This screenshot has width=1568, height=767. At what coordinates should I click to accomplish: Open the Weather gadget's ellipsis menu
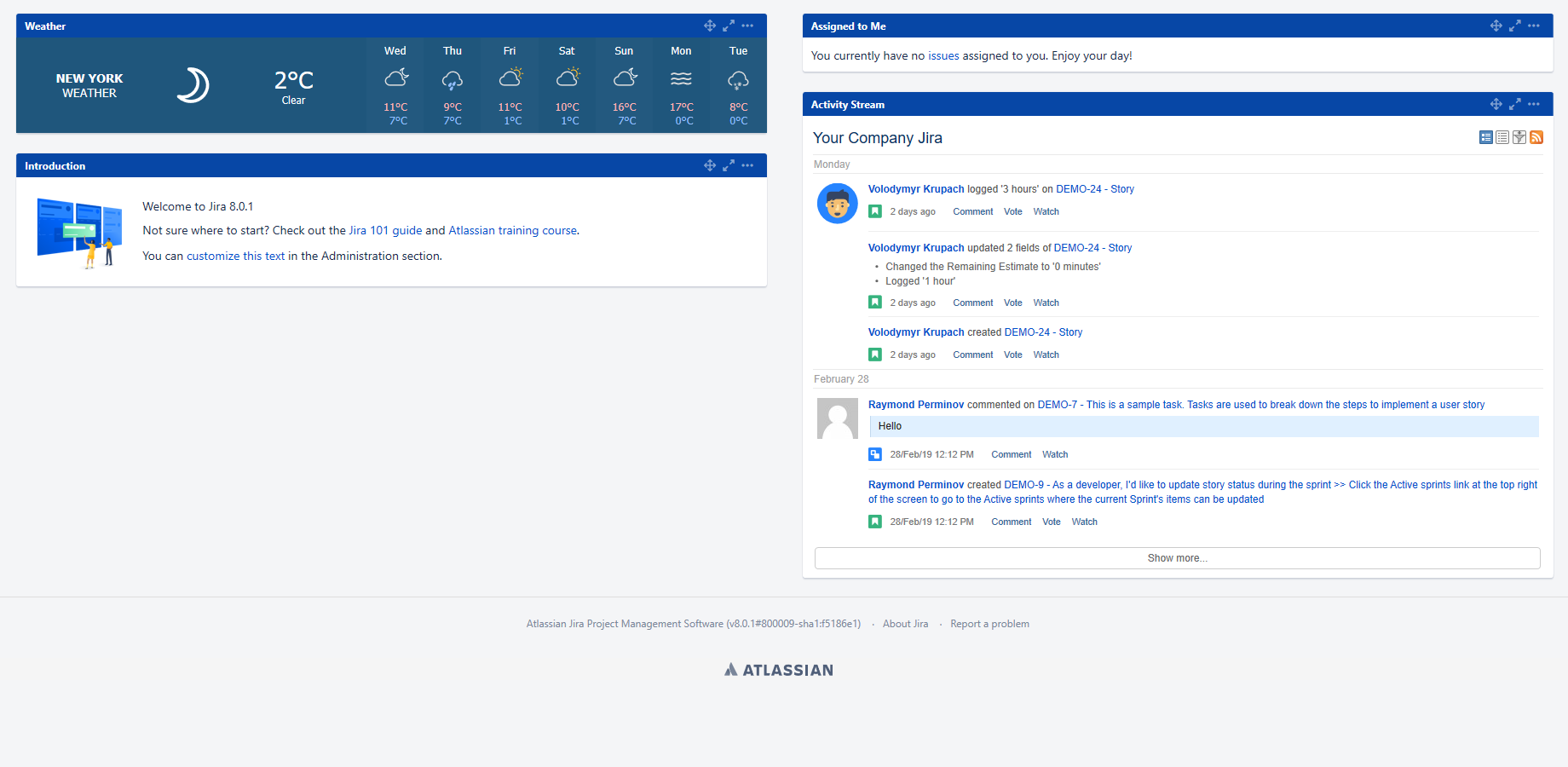tap(747, 26)
